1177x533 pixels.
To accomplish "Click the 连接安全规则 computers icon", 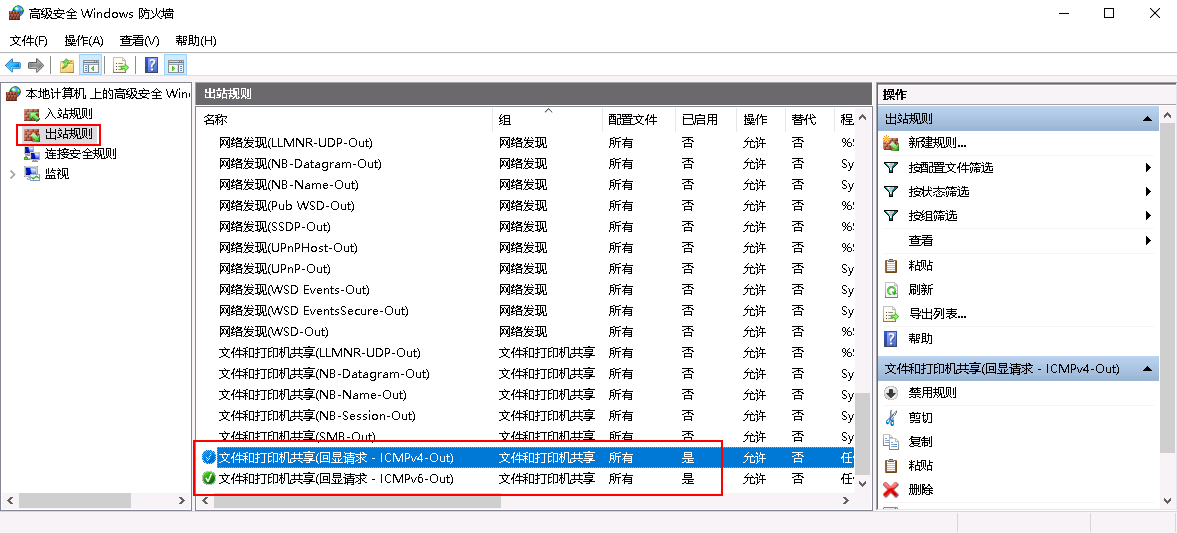I will [32, 154].
